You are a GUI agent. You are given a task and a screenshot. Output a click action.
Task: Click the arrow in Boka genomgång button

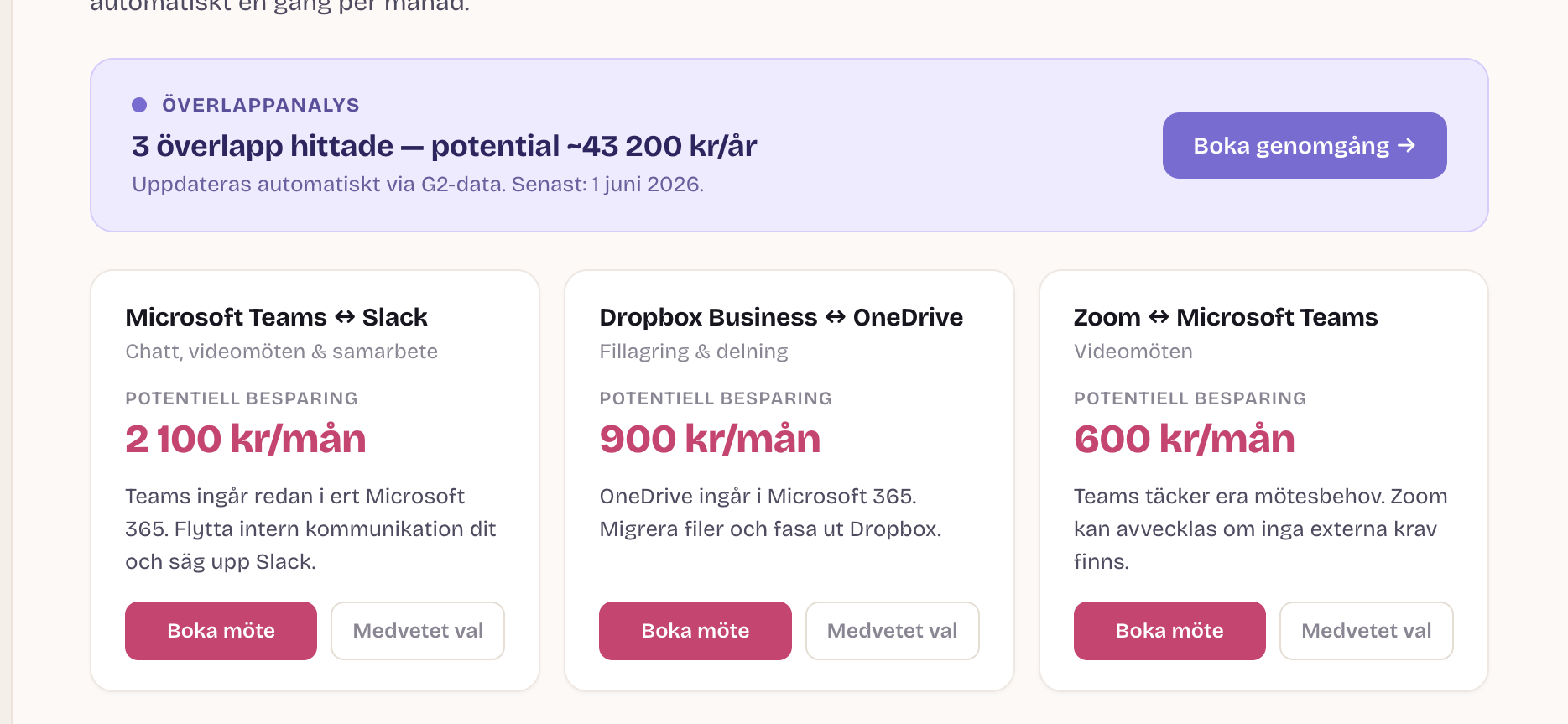[1407, 146]
